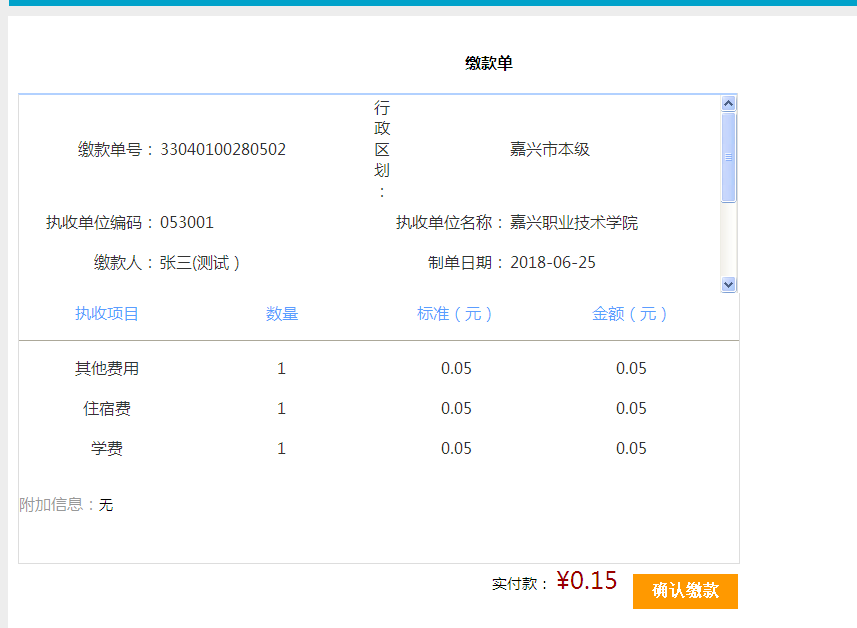
Task: Click the 数量 column header
Action: (x=282, y=314)
